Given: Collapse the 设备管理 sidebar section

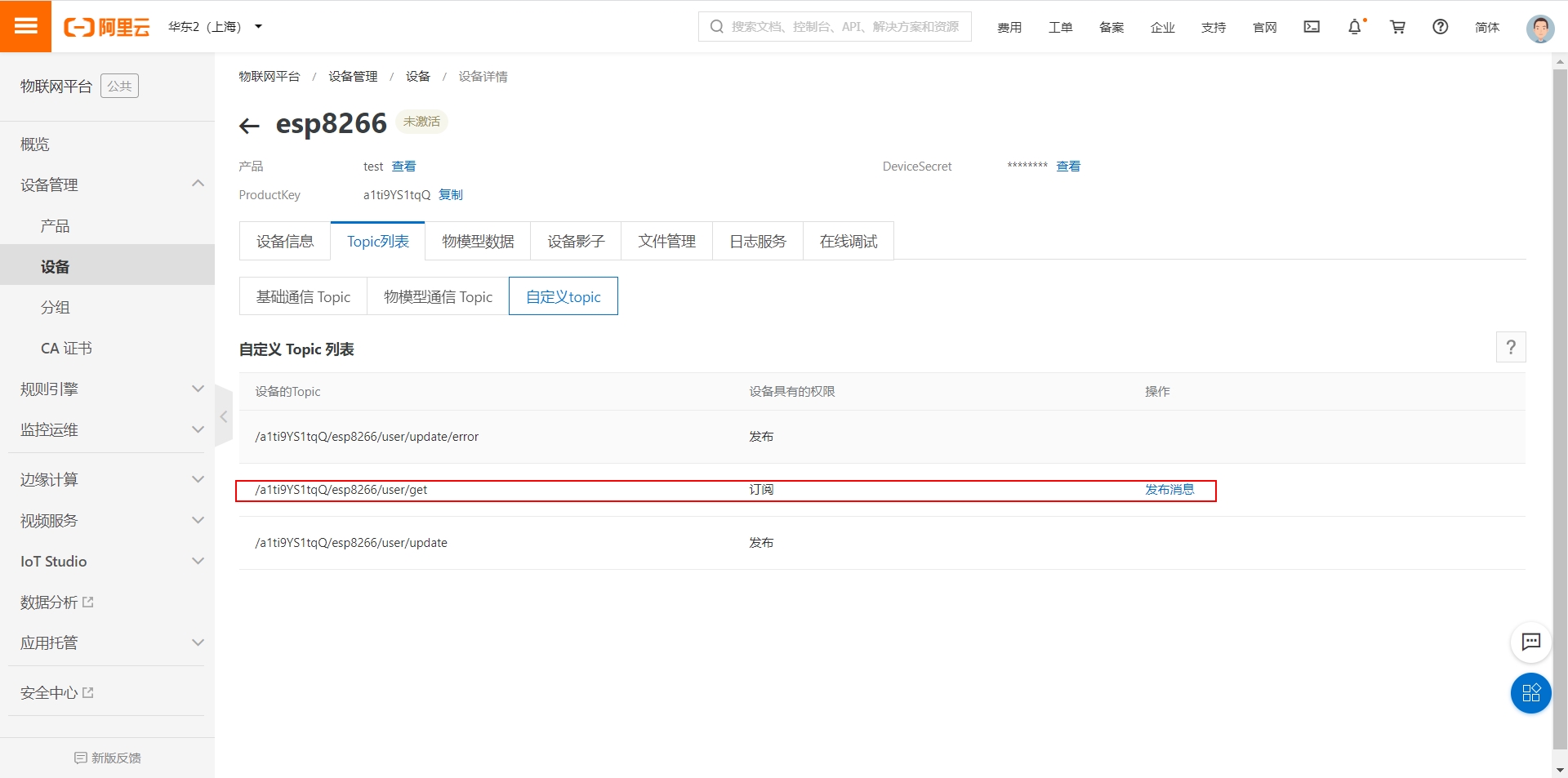Looking at the screenshot, I should (107, 184).
